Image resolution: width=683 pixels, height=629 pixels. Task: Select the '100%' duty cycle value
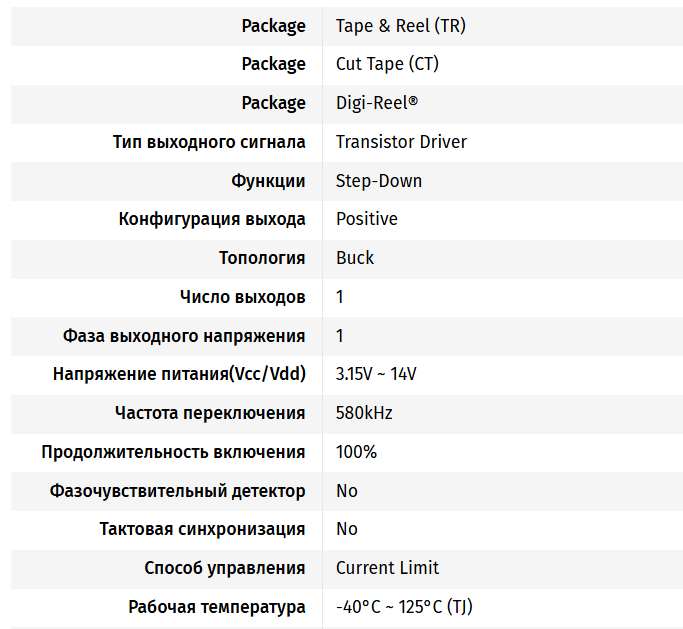(356, 452)
